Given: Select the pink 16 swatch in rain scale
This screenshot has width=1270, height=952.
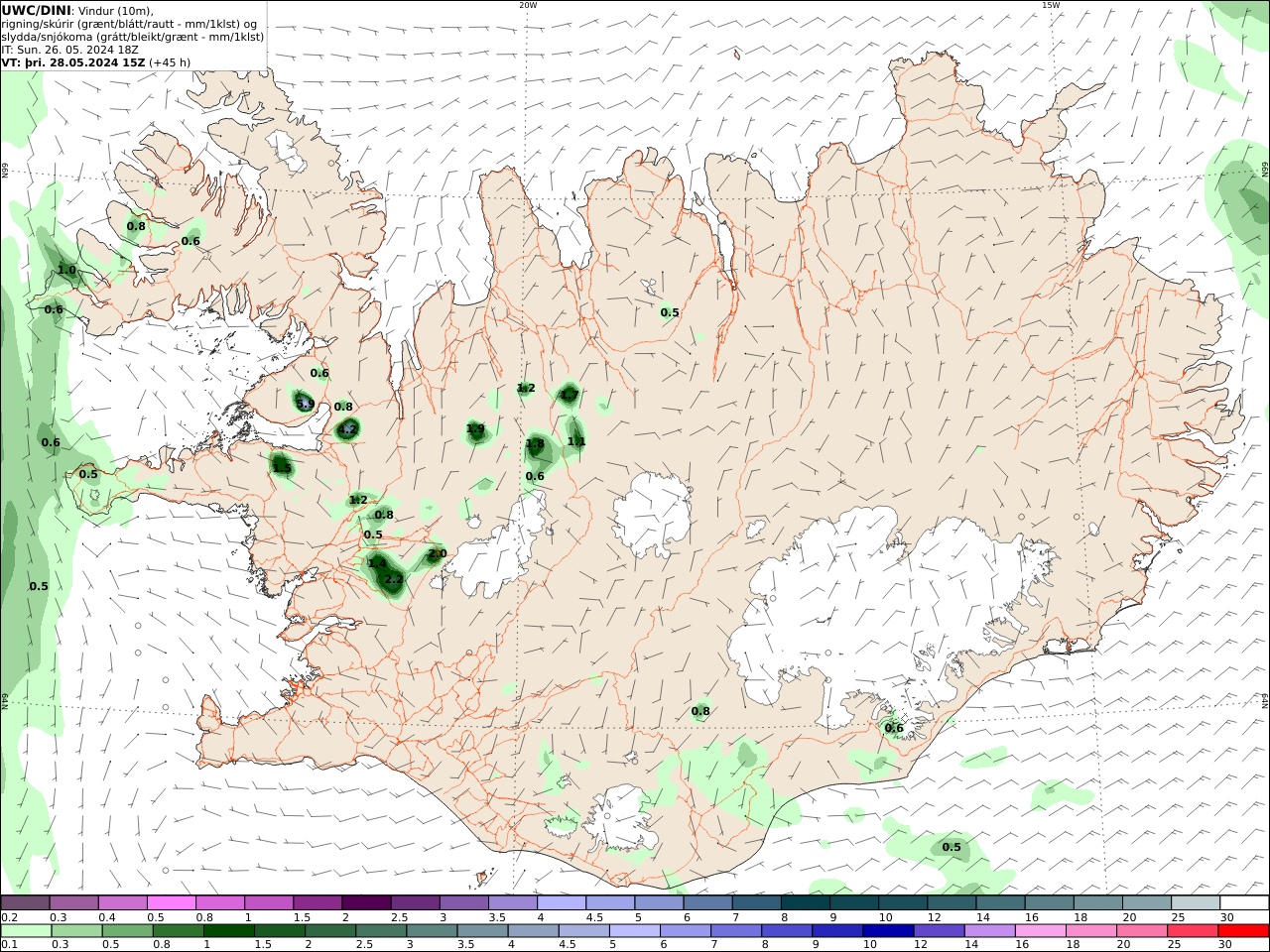Looking at the screenshot, I should [x=1040, y=930].
